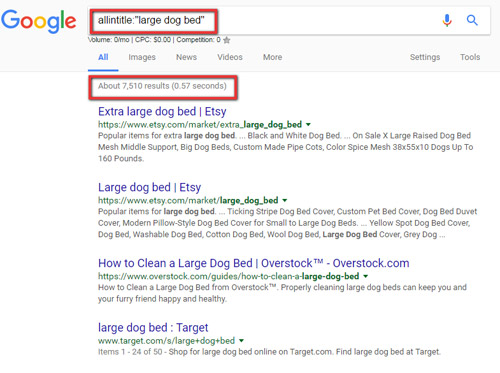
Task: Expand dropdown arrow beside overstock.com URL
Action: pos(366,276)
